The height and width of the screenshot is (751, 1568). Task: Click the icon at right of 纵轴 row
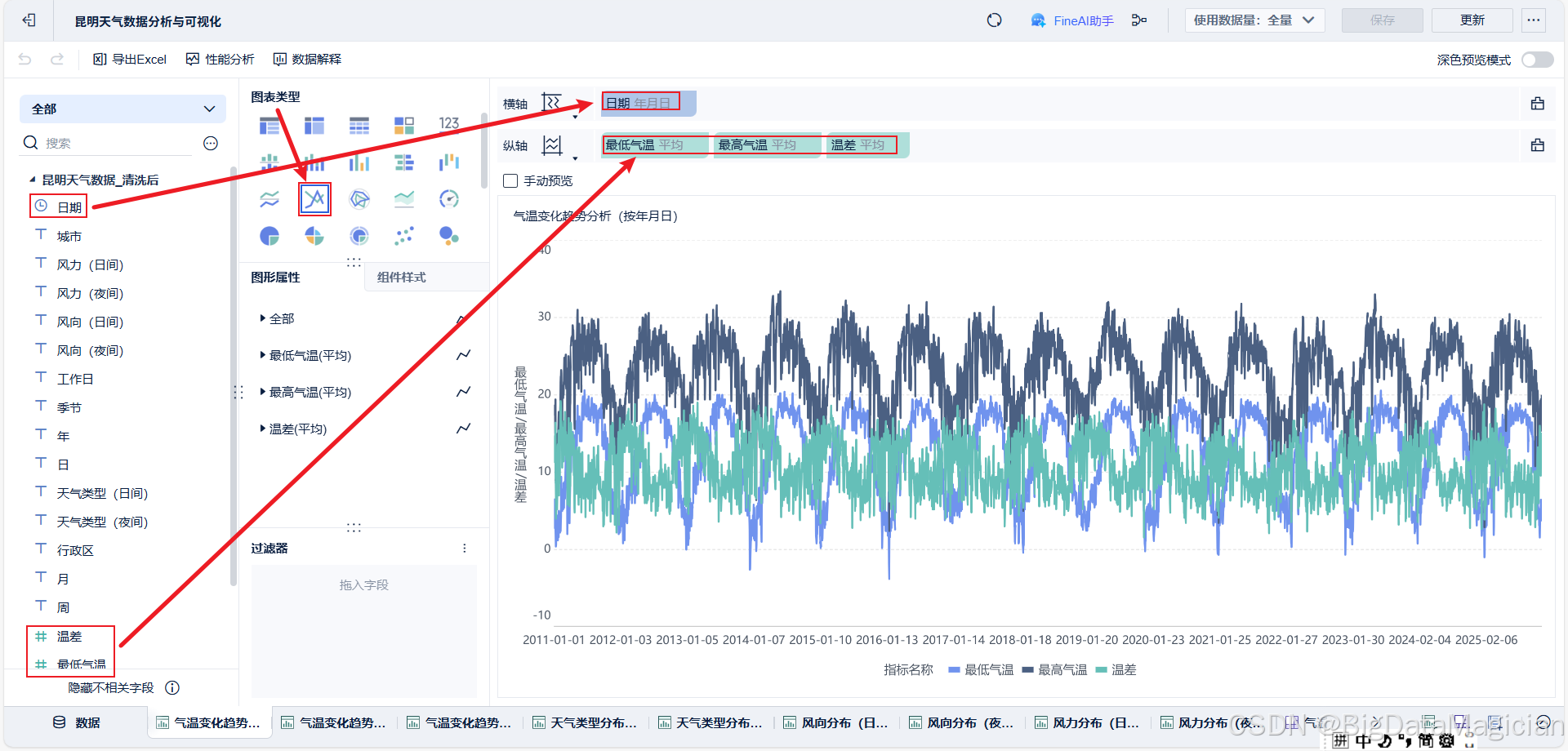click(1538, 145)
